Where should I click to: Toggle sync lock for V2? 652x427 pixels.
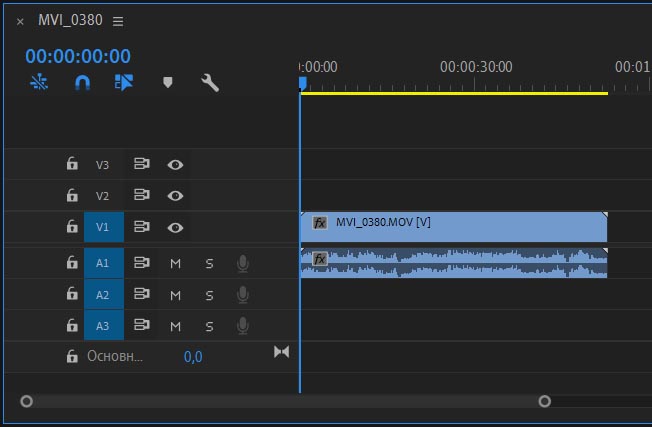141,195
